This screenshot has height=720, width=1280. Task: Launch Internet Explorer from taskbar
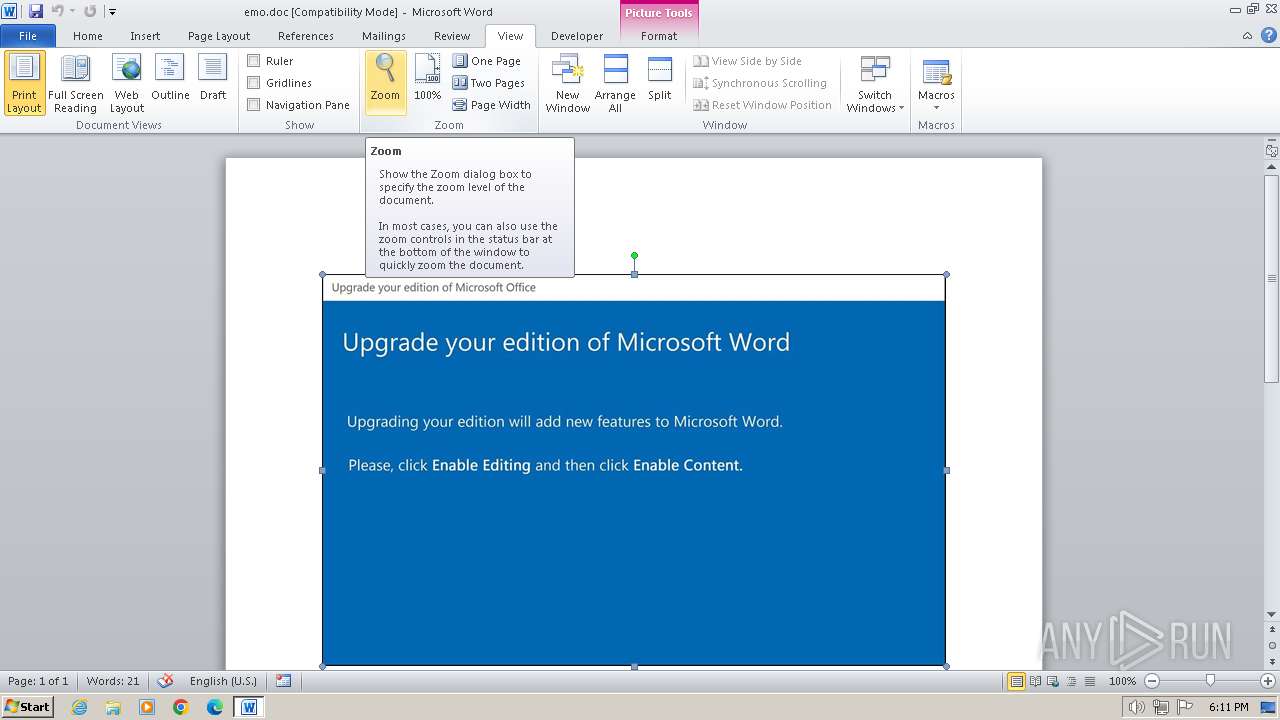pos(79,707)
